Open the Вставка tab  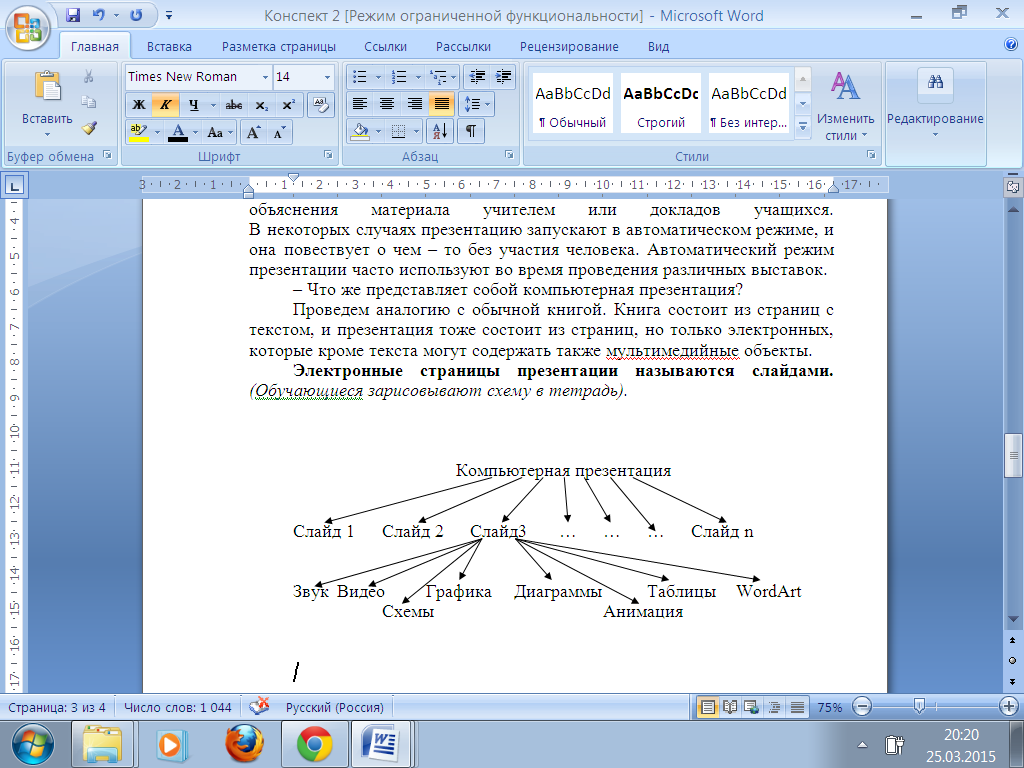(x=169, y=46)
